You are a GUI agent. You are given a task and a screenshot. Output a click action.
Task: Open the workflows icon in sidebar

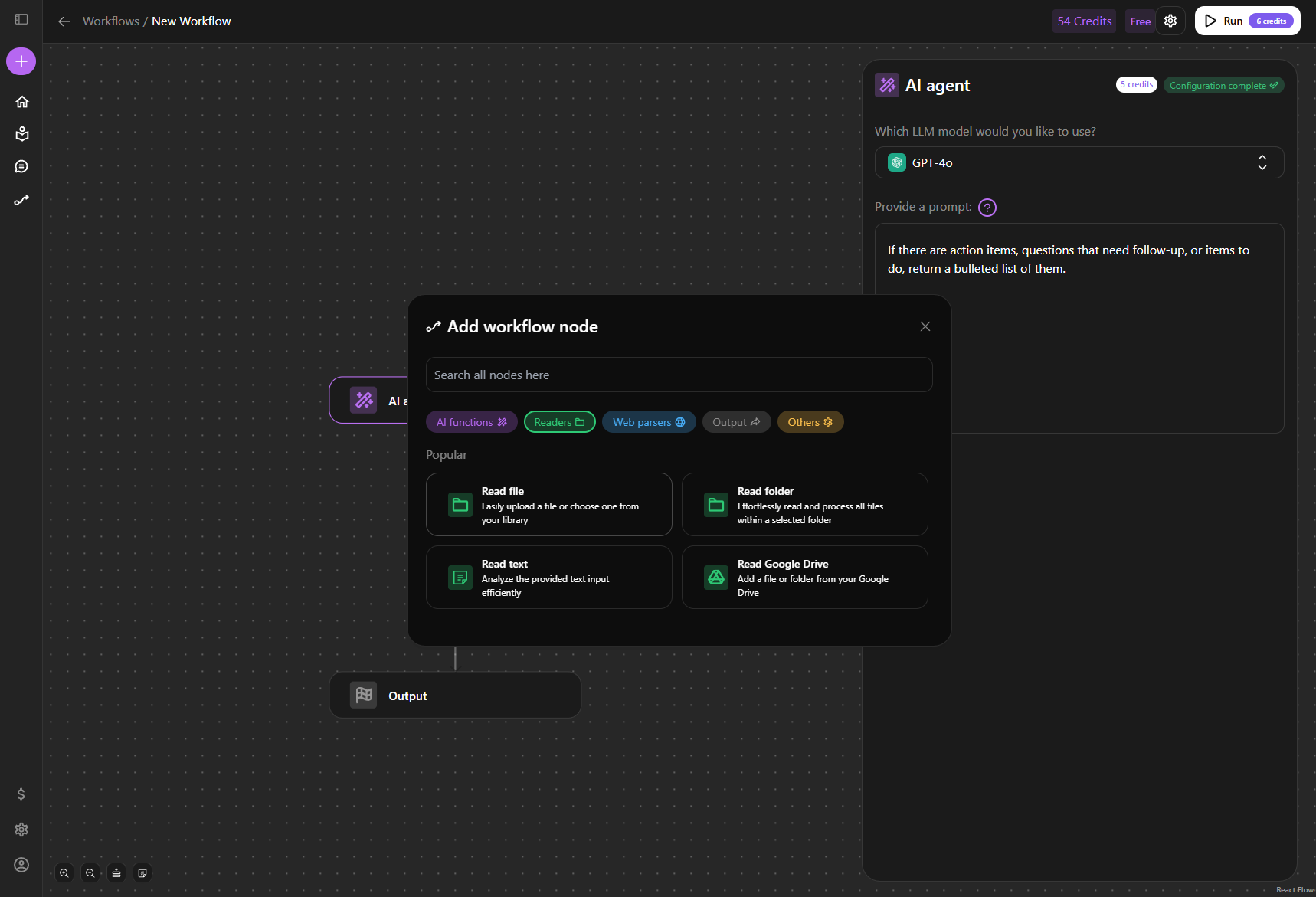[21, 200]
